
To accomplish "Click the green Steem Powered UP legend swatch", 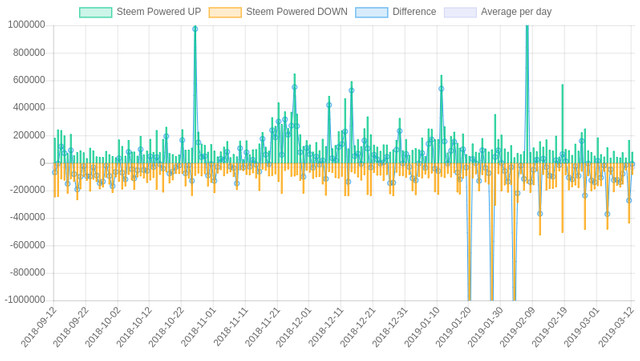I will click(96, 12).
